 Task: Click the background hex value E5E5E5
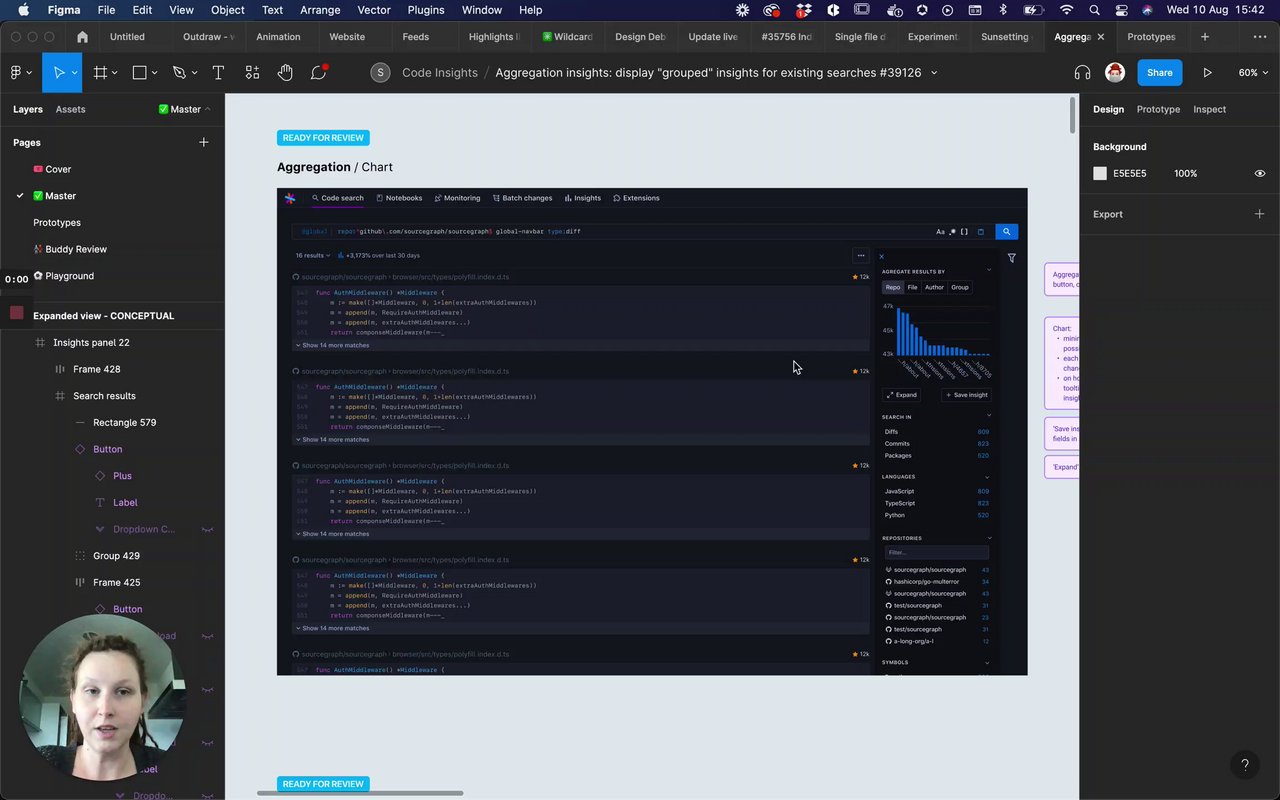(1130, 173)
